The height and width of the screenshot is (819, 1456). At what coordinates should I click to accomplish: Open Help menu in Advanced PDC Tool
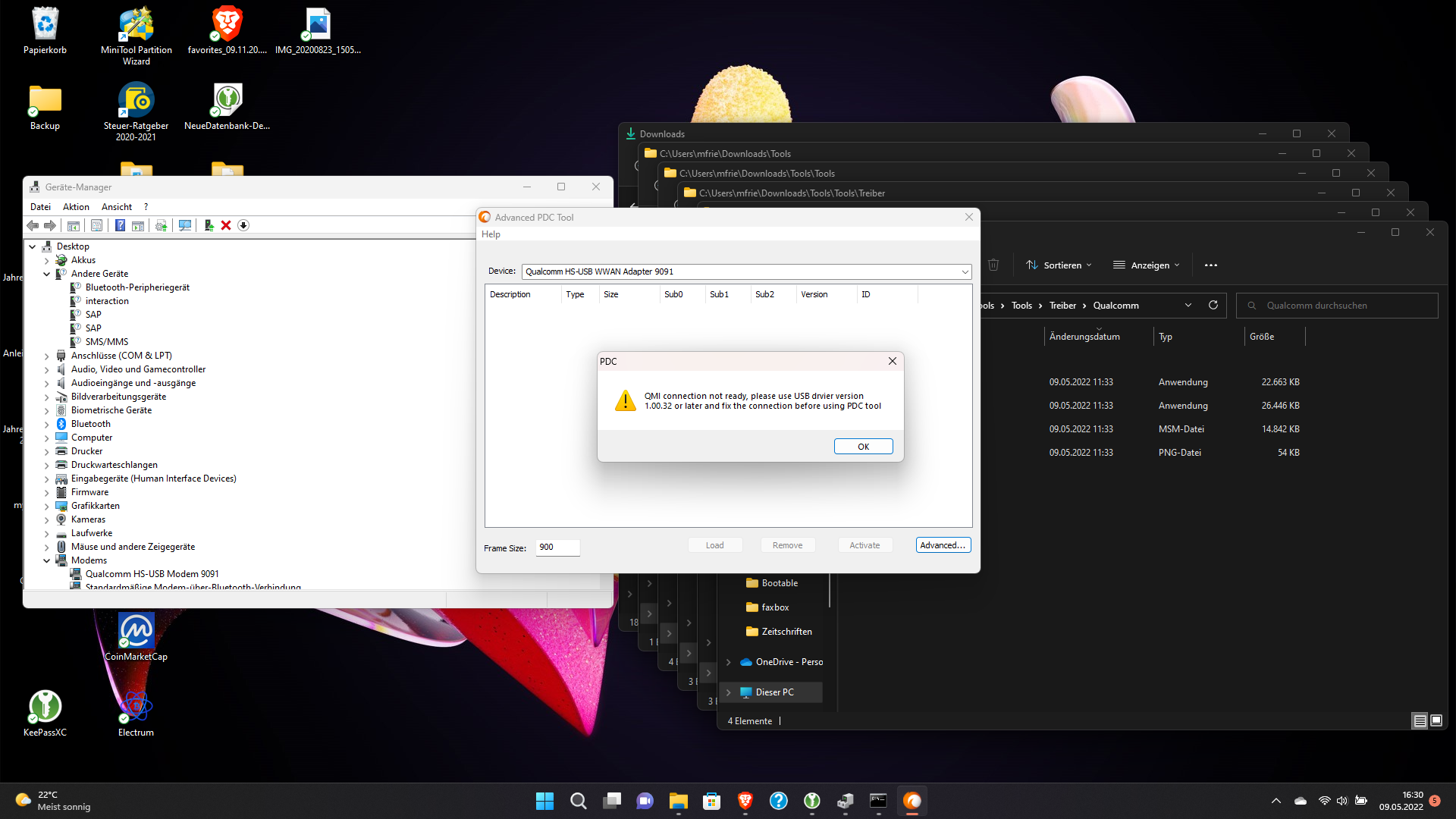(491, 234)
